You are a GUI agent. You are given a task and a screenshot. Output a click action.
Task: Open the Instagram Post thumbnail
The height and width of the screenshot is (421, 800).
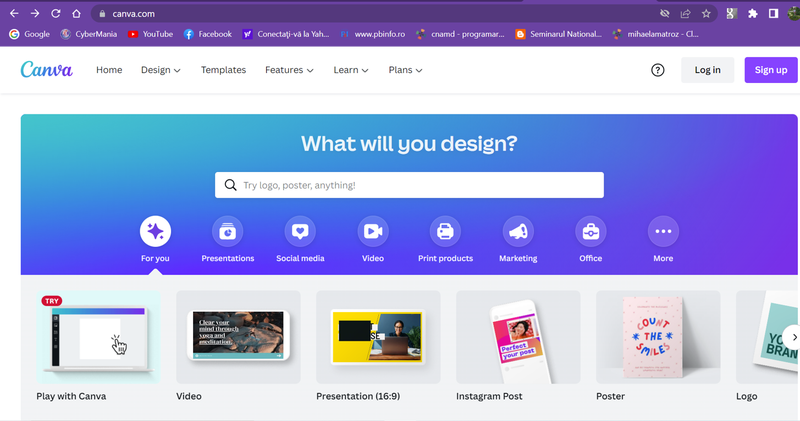518,337
